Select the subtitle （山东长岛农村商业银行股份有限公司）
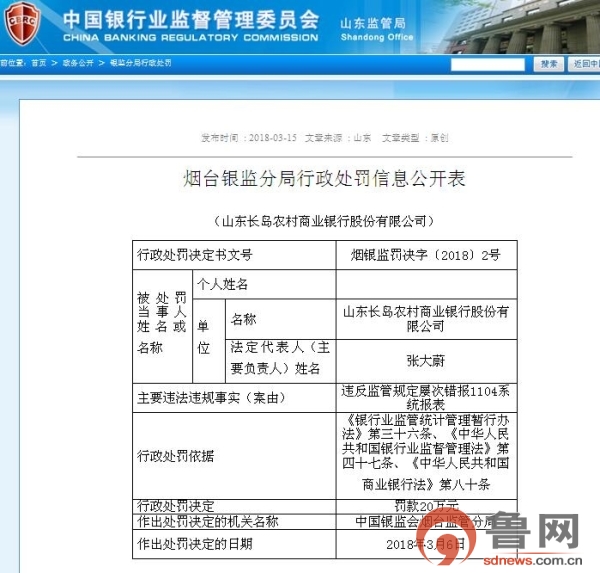Viewport: 600px width, 573px height. [x=324, y=221]
